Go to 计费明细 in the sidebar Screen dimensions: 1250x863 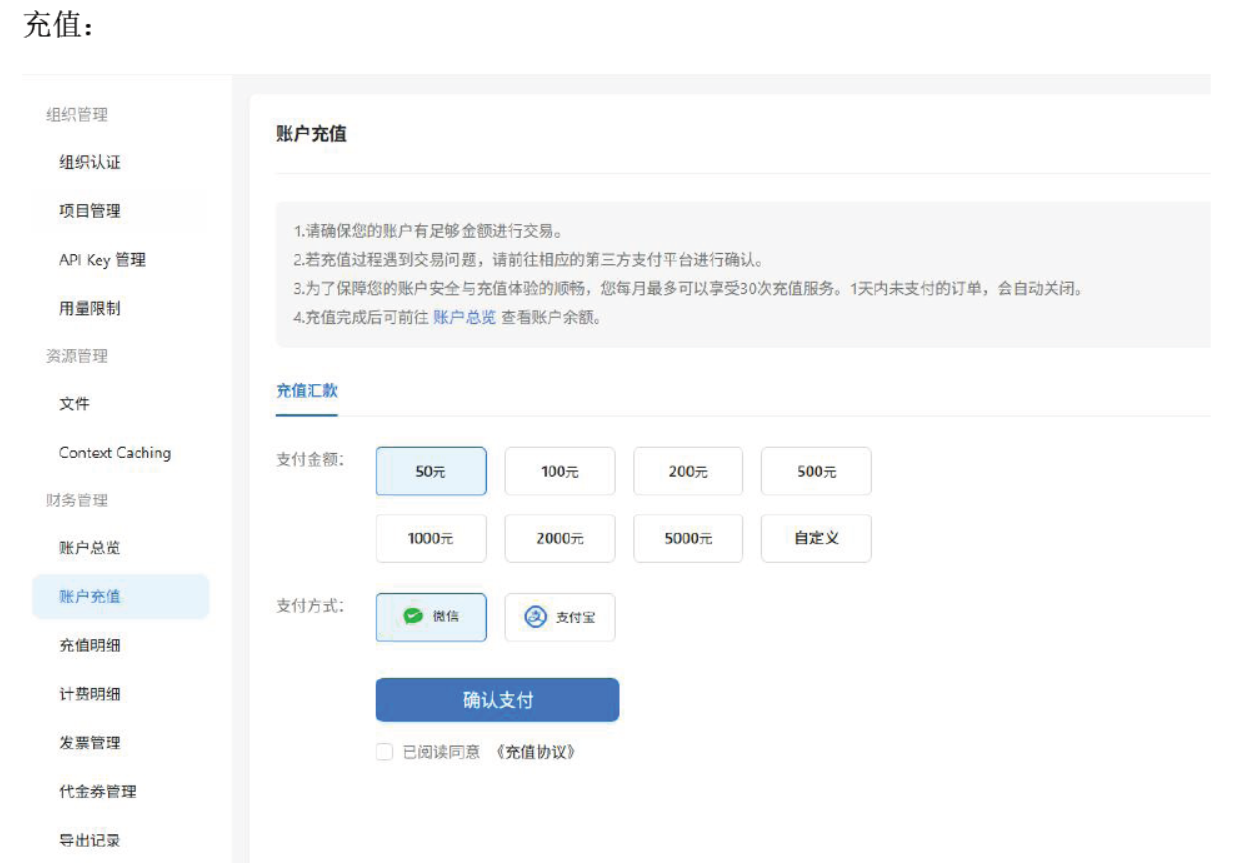tap(90, 693)
